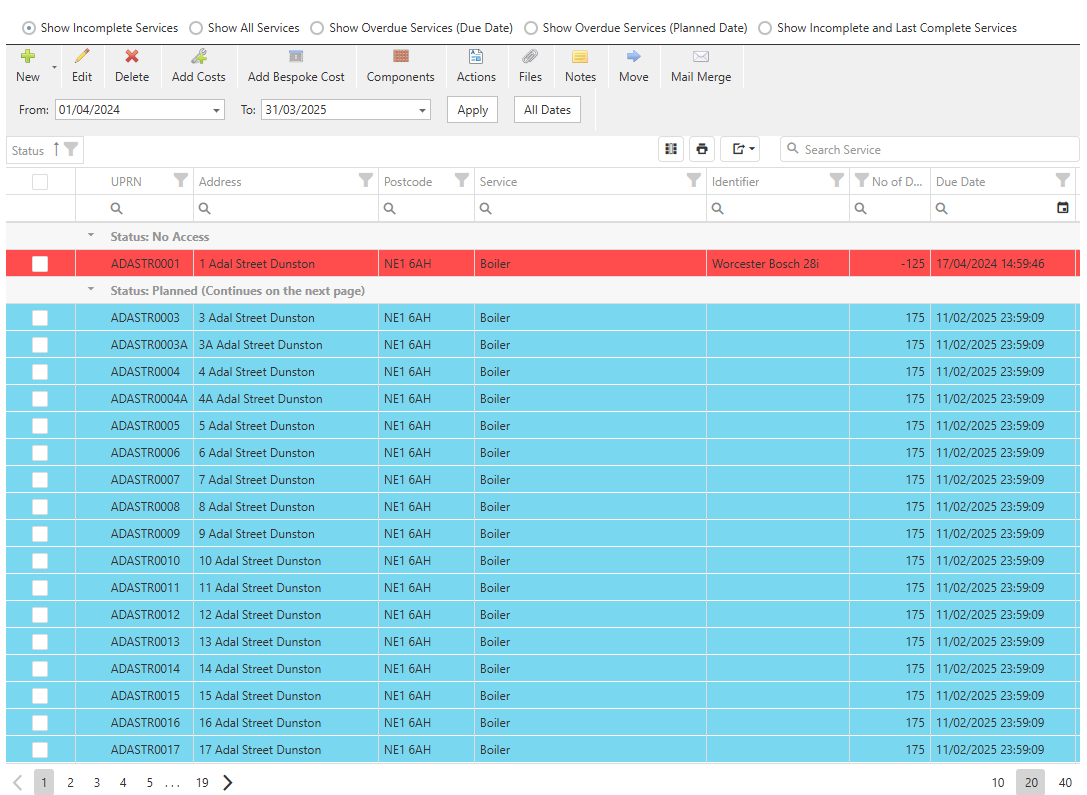Open the Components toolbar icon
1087x795 pixels.
(x=400, y=57)
